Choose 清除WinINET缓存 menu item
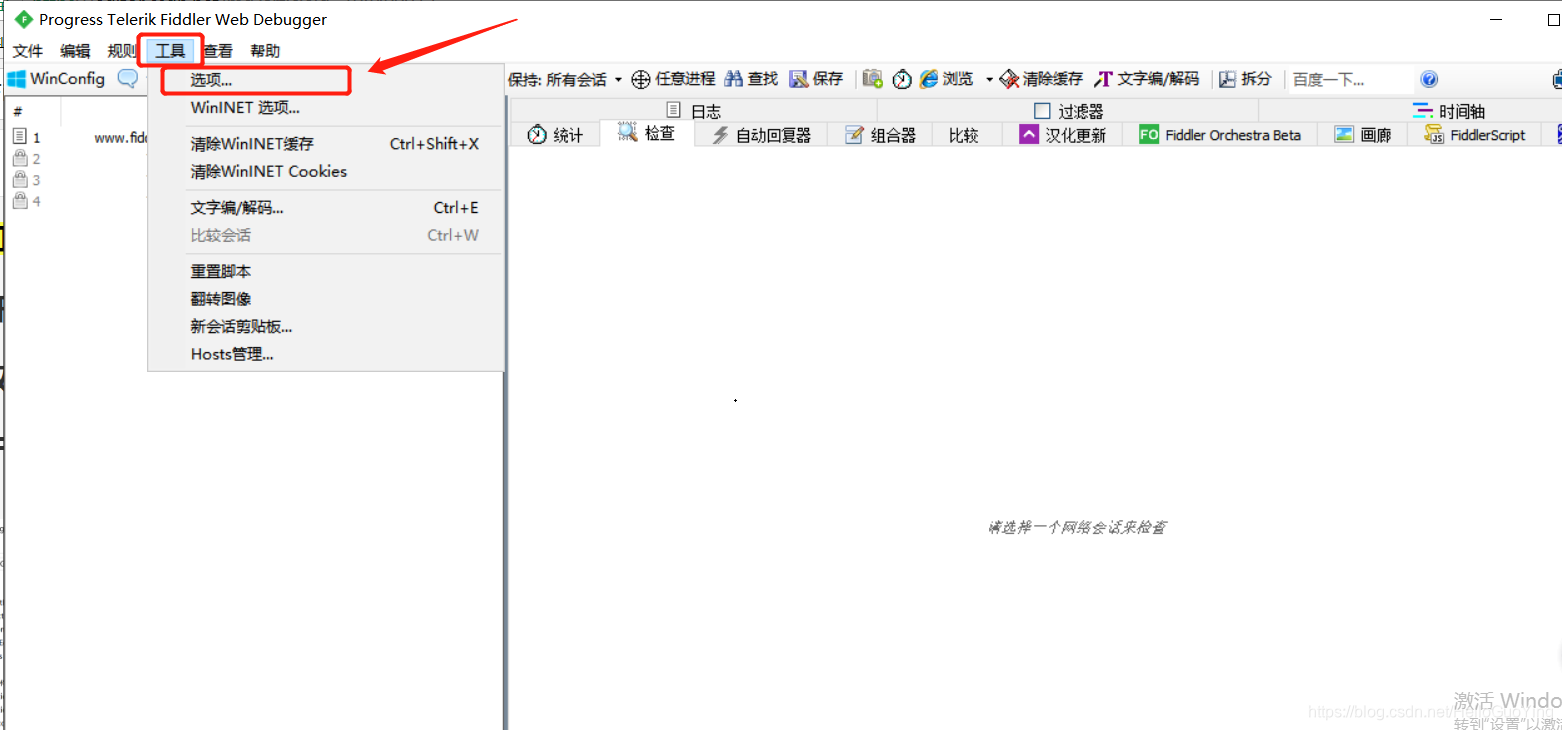This screenshot has width=1562, height=730. pos(326,144)
